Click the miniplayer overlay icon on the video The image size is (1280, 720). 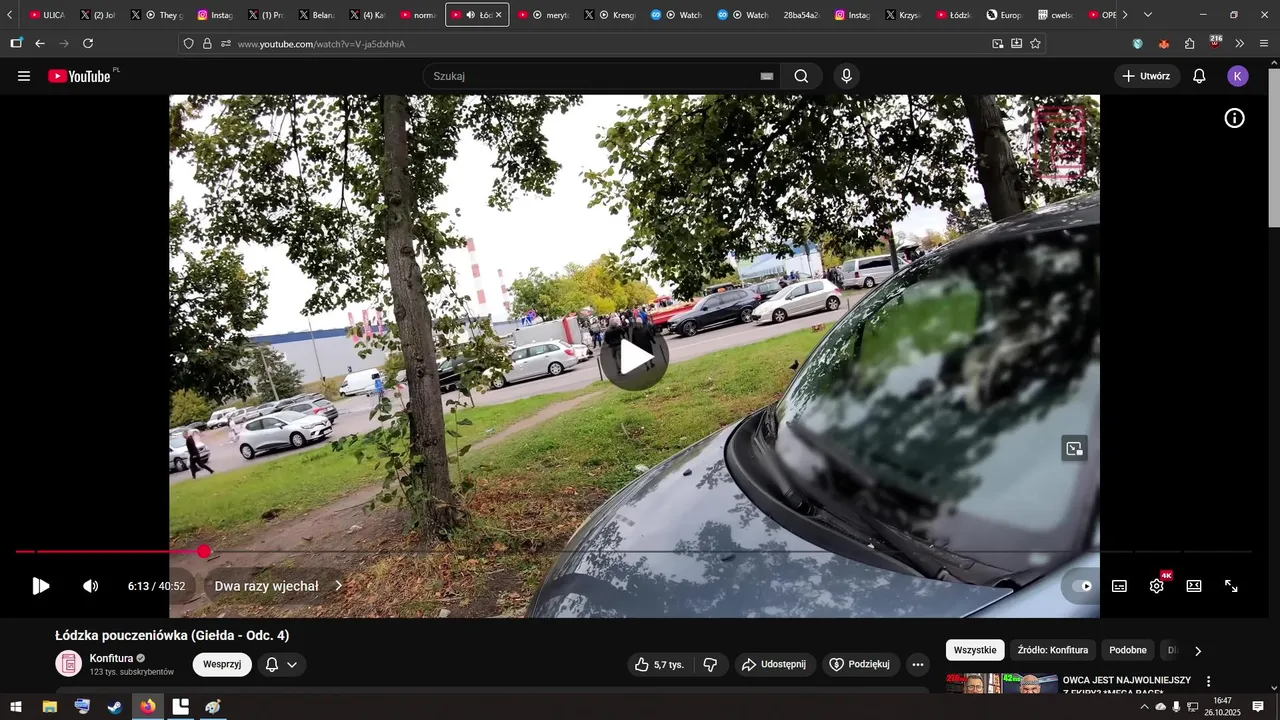(x=1074, y=448)
